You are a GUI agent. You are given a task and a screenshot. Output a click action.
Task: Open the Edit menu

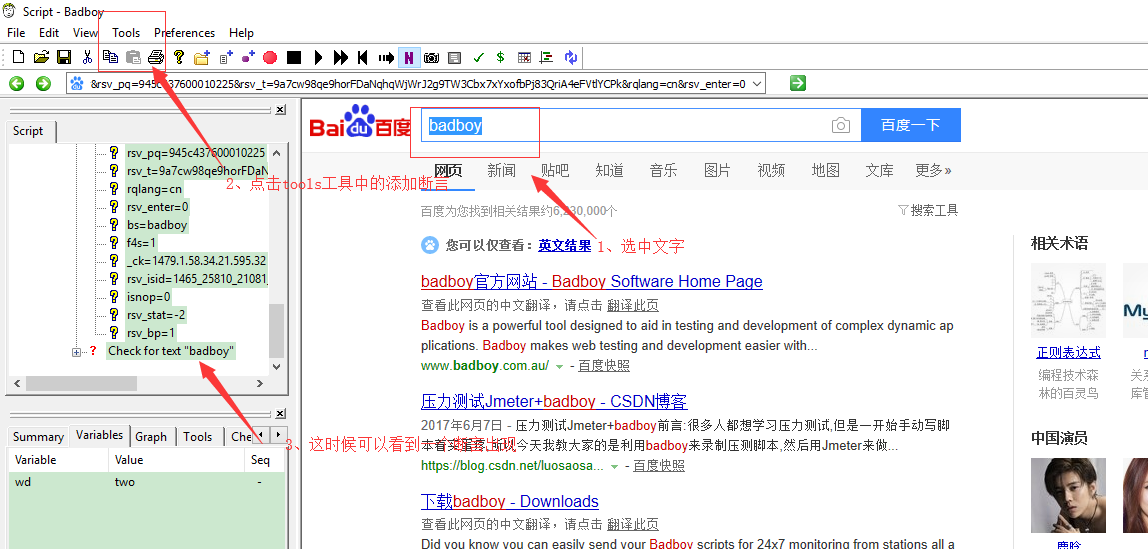tap(49, 33)
